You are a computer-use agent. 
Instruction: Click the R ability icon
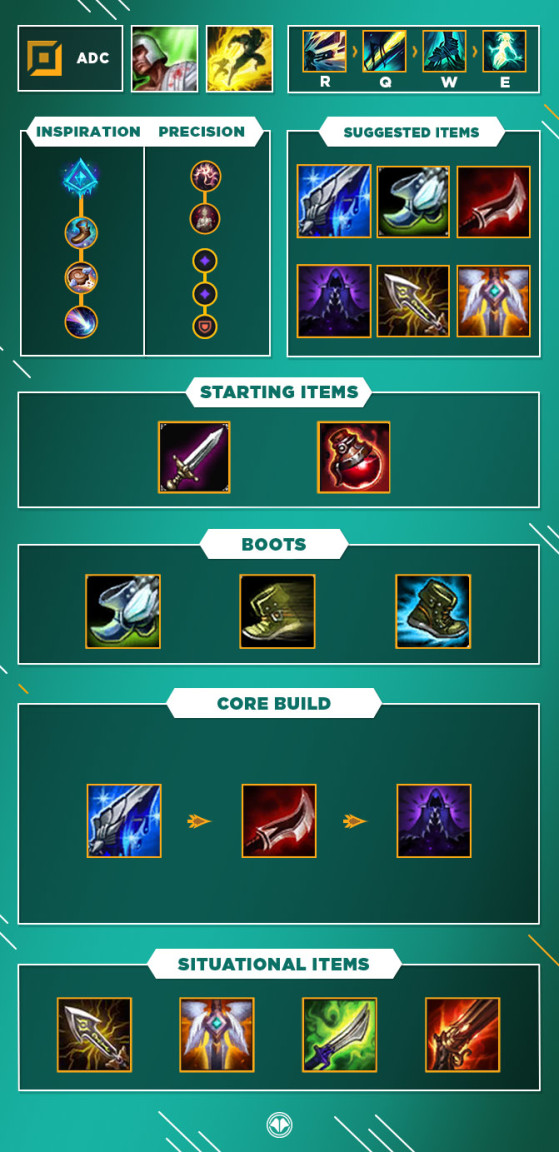325,51
